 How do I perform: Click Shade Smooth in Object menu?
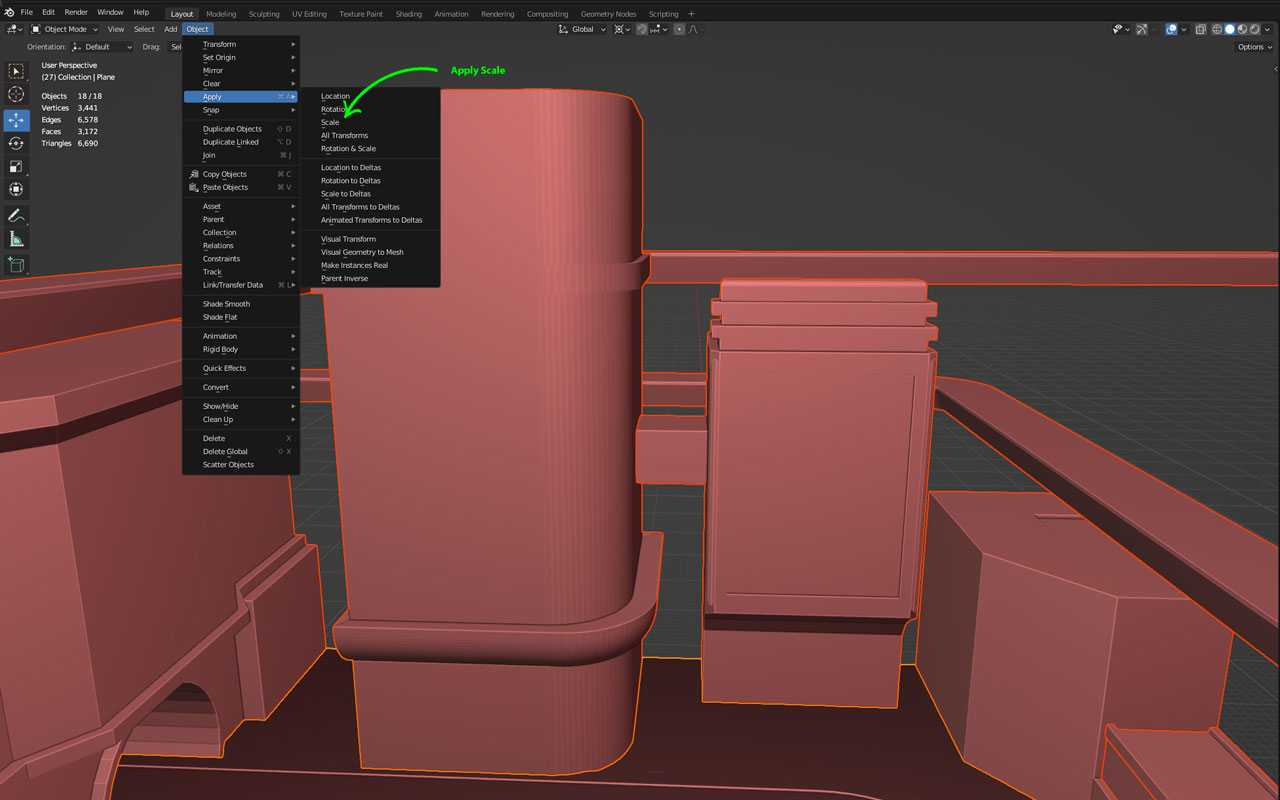click(x=226, y=304)
